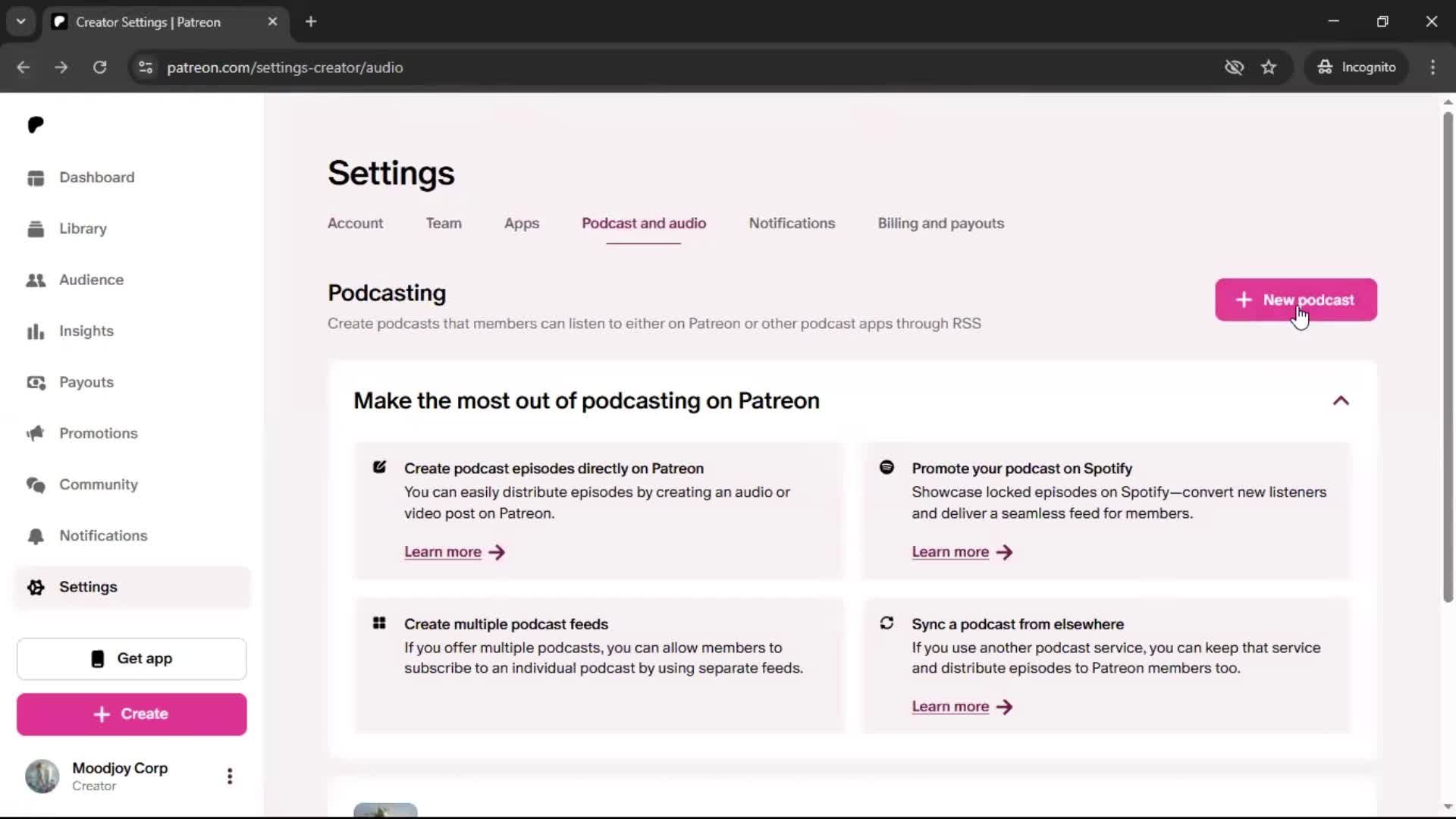
Task: Go forward in browser history
Action: pos(61,67)
